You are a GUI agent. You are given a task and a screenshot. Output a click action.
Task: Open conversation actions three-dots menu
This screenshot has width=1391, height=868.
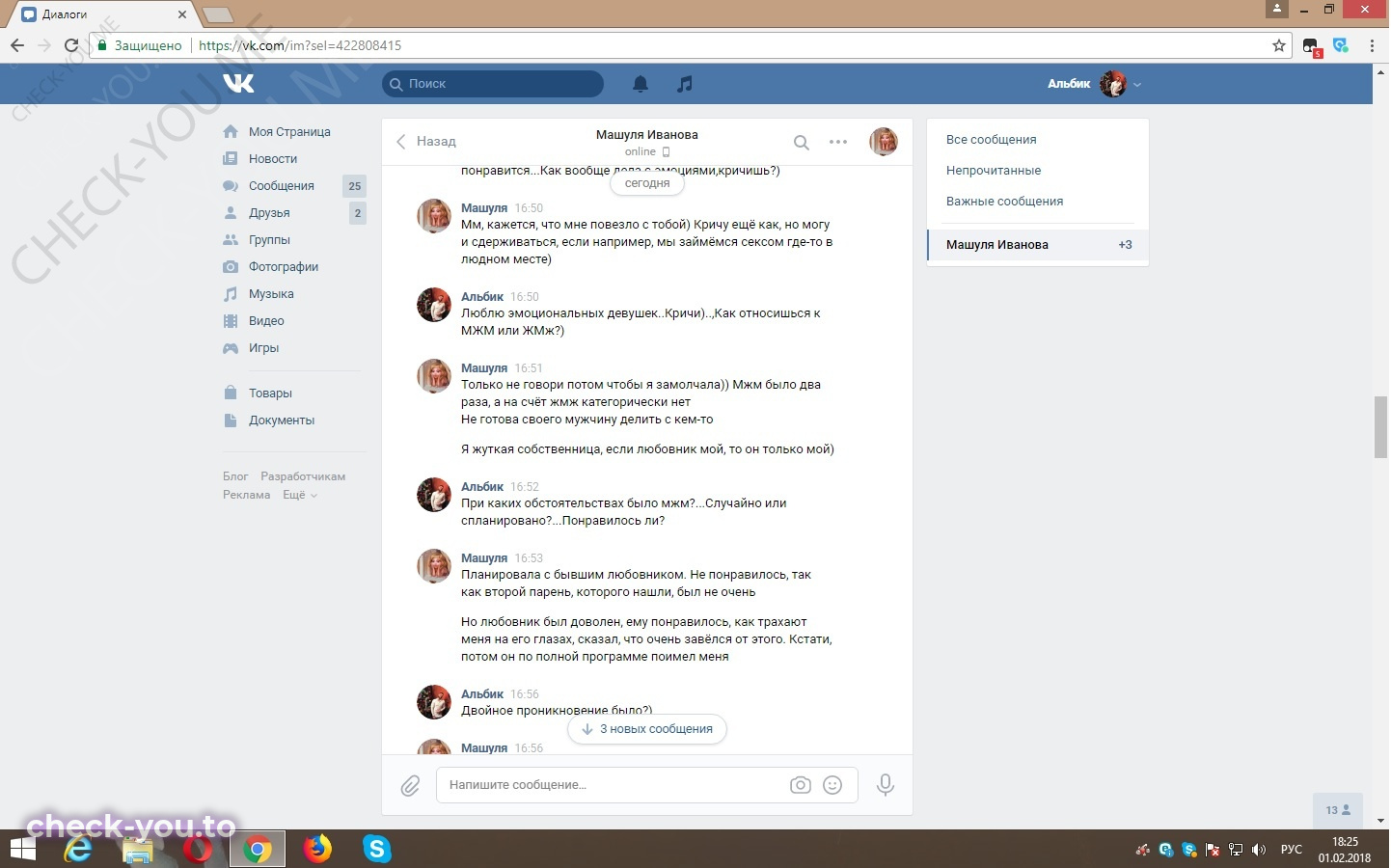click(838, 142)
